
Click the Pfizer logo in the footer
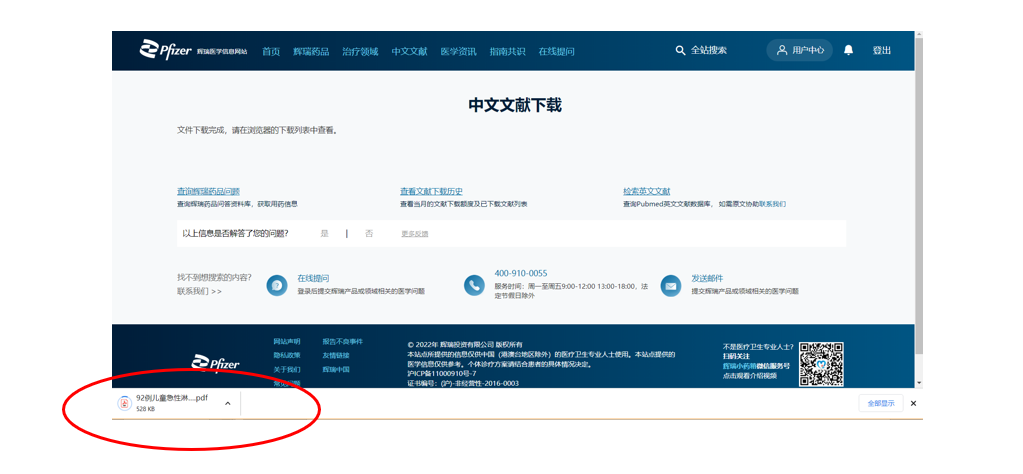pyautogui.click(x=215, y=363)
